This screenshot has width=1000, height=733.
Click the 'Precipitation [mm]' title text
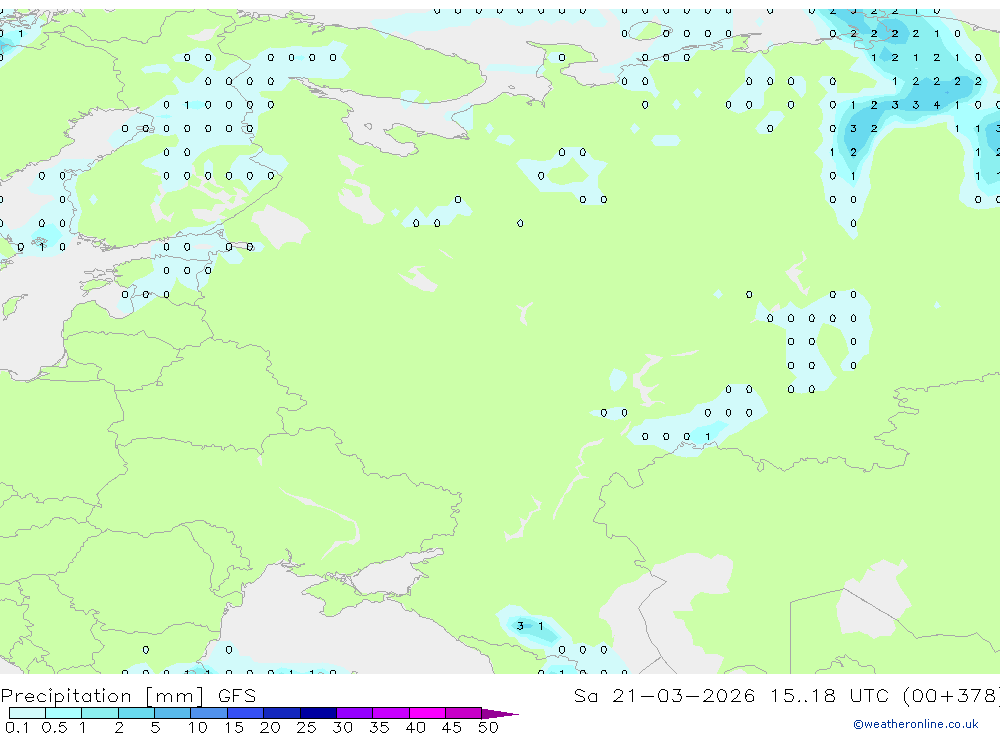pos(102,696)
